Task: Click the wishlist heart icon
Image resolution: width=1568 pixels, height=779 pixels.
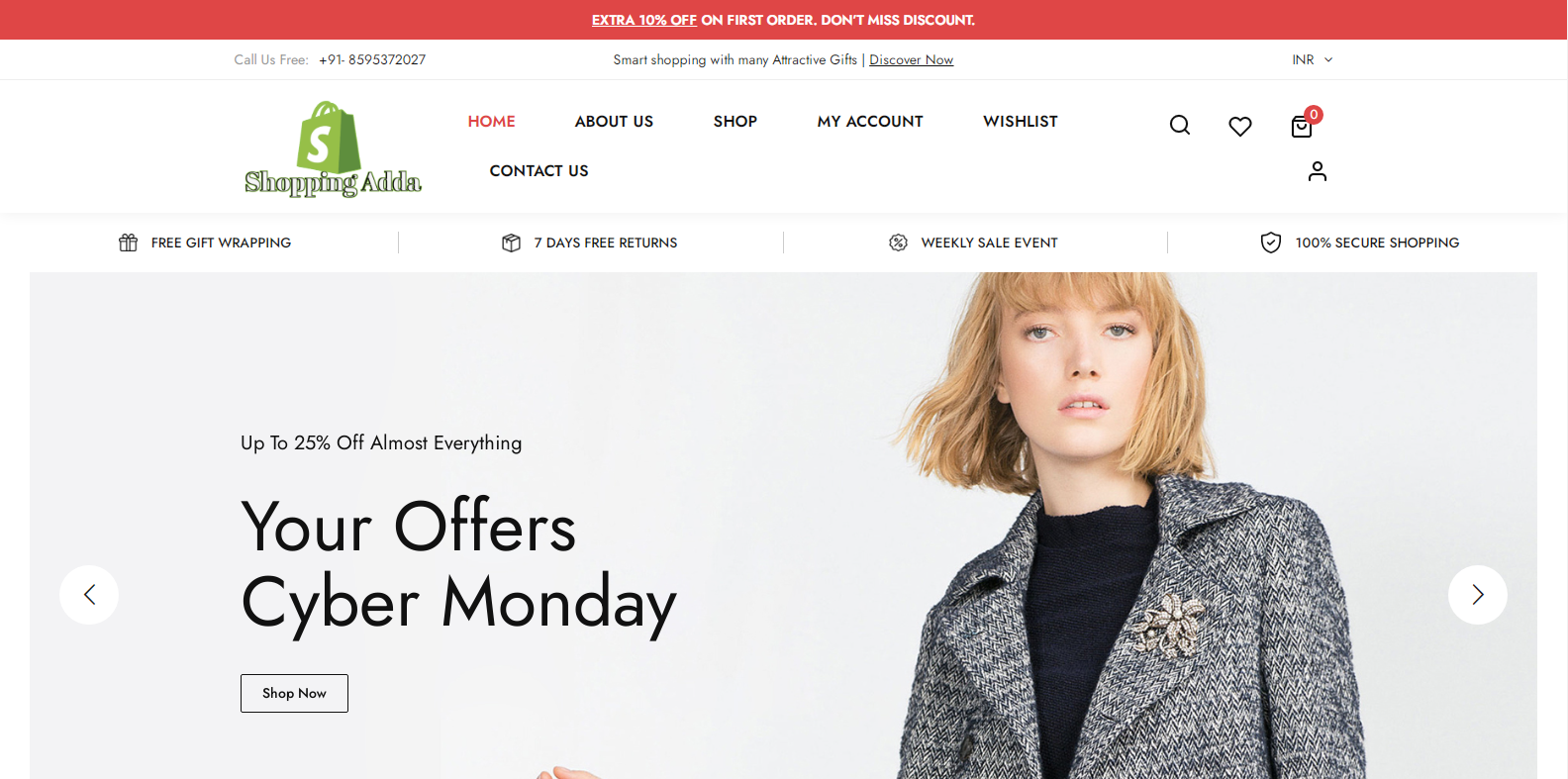Action: [x=1239, y=126]
